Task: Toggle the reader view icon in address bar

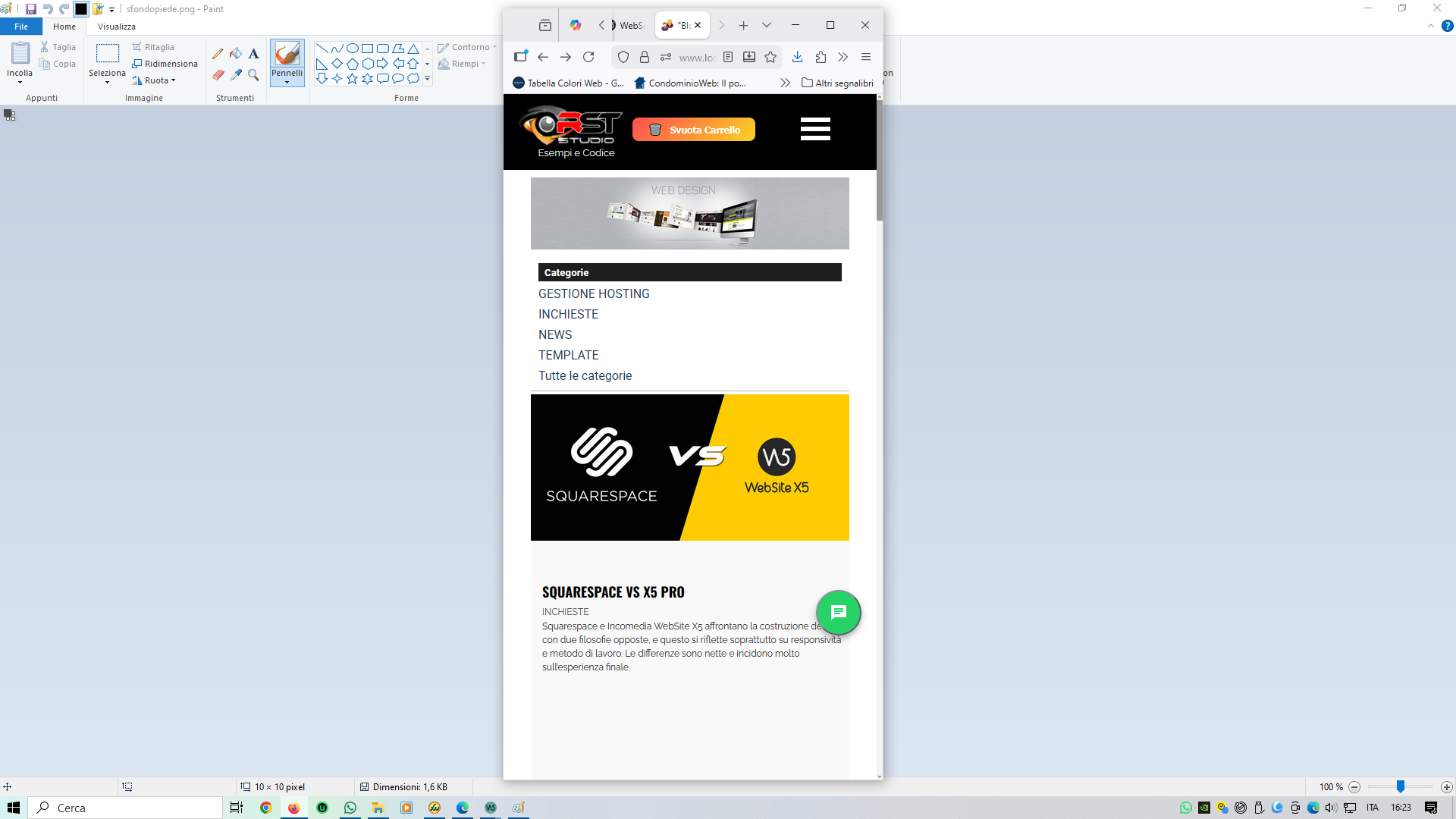Action: click(728, 57)
